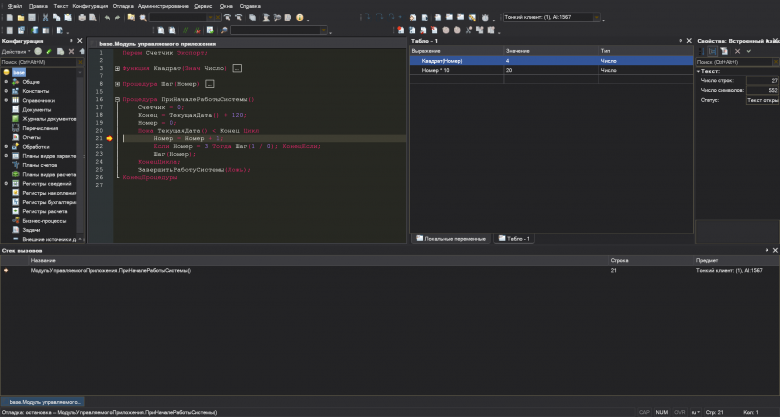Click the binoculars search icon in second toolbar

(x=224, y=30)
